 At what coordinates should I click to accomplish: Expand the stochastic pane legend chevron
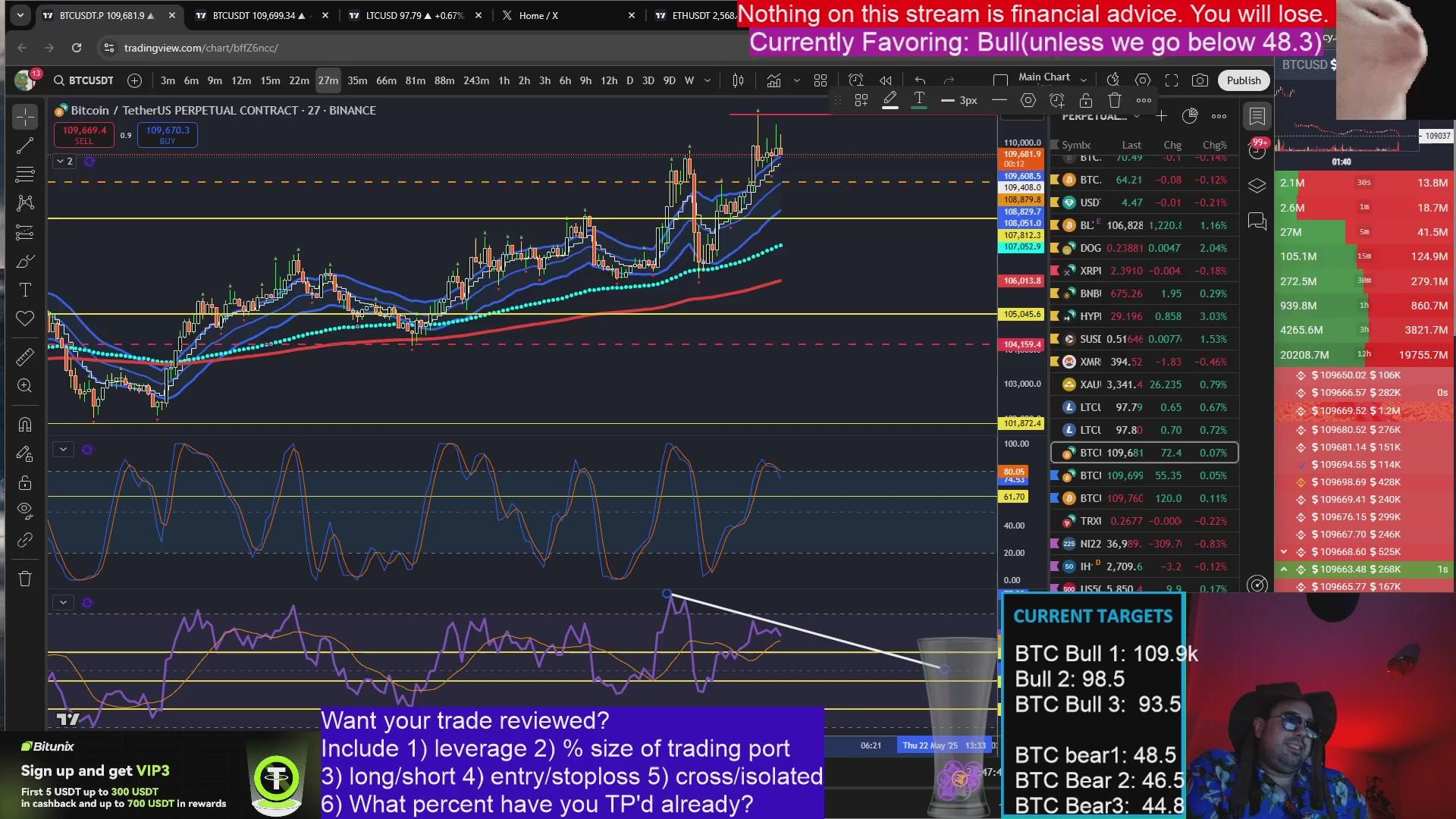[63, 449]
